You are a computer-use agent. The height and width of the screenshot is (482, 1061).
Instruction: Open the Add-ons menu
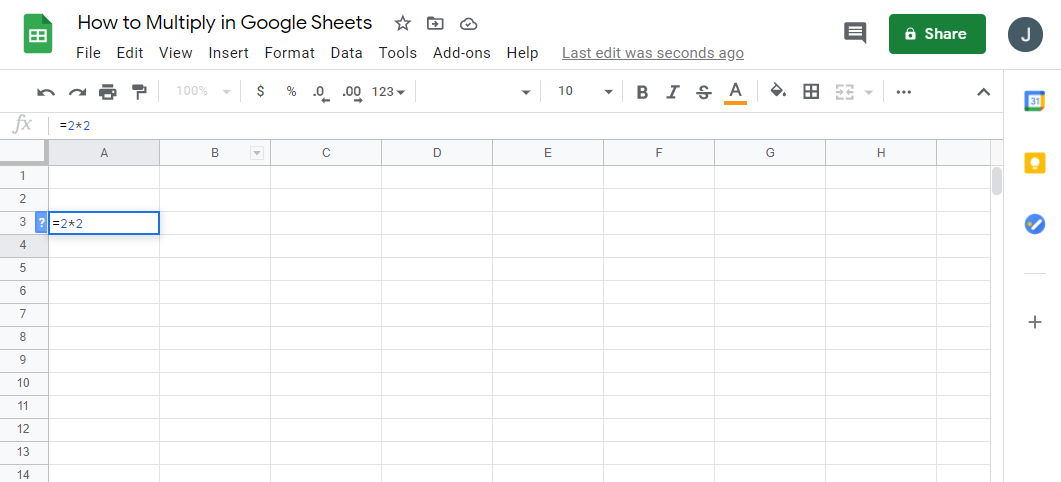(x=461, y=53)
